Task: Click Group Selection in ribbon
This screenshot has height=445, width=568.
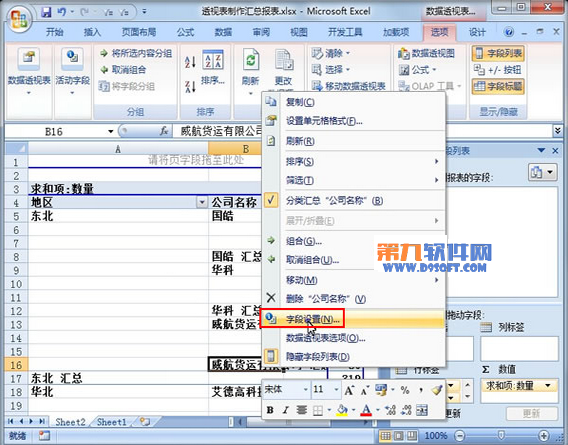Action: (136, 54)
